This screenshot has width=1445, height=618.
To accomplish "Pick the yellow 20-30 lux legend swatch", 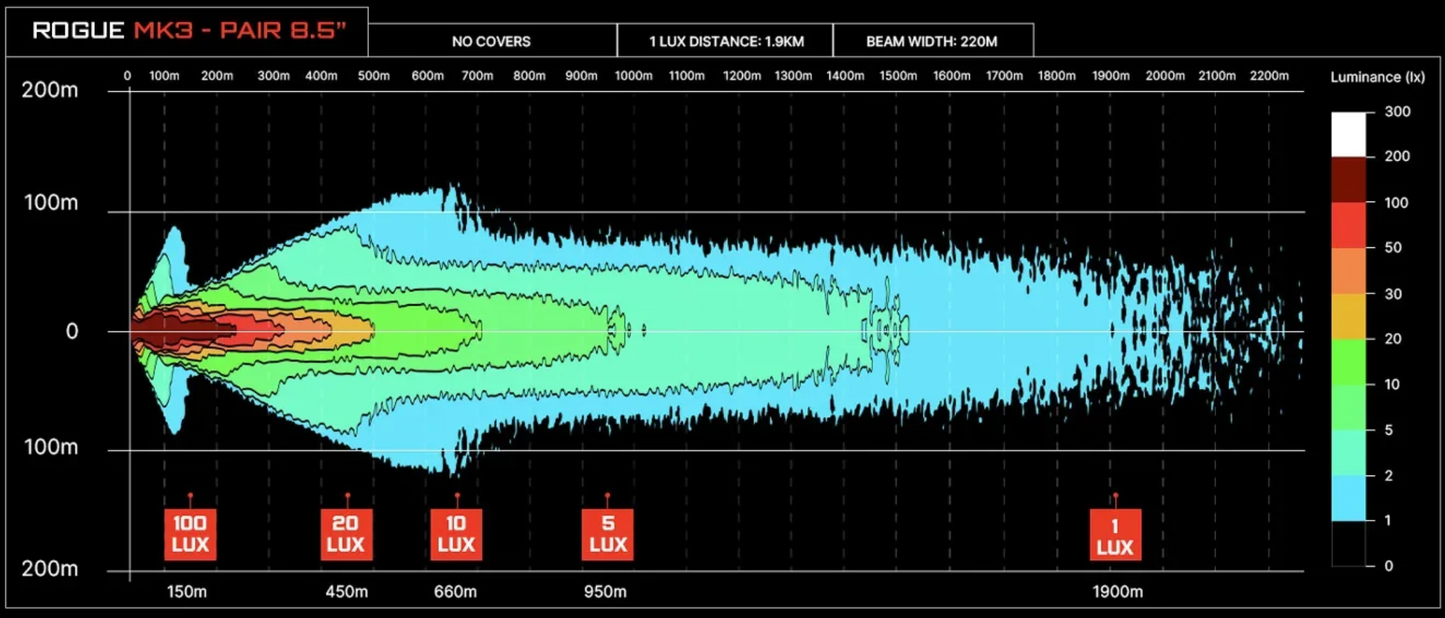I will pos(1357,316).
